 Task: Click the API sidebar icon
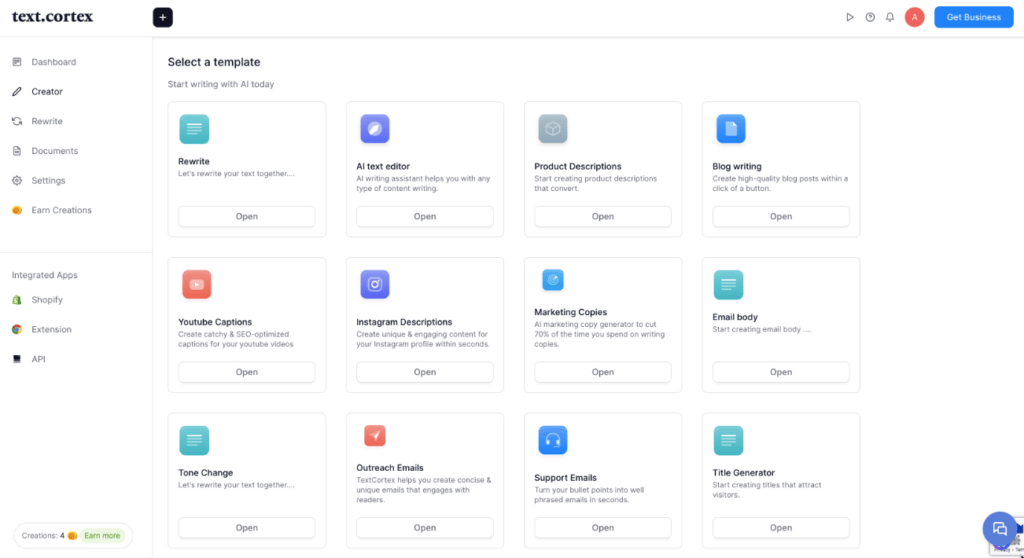[17, 359]
